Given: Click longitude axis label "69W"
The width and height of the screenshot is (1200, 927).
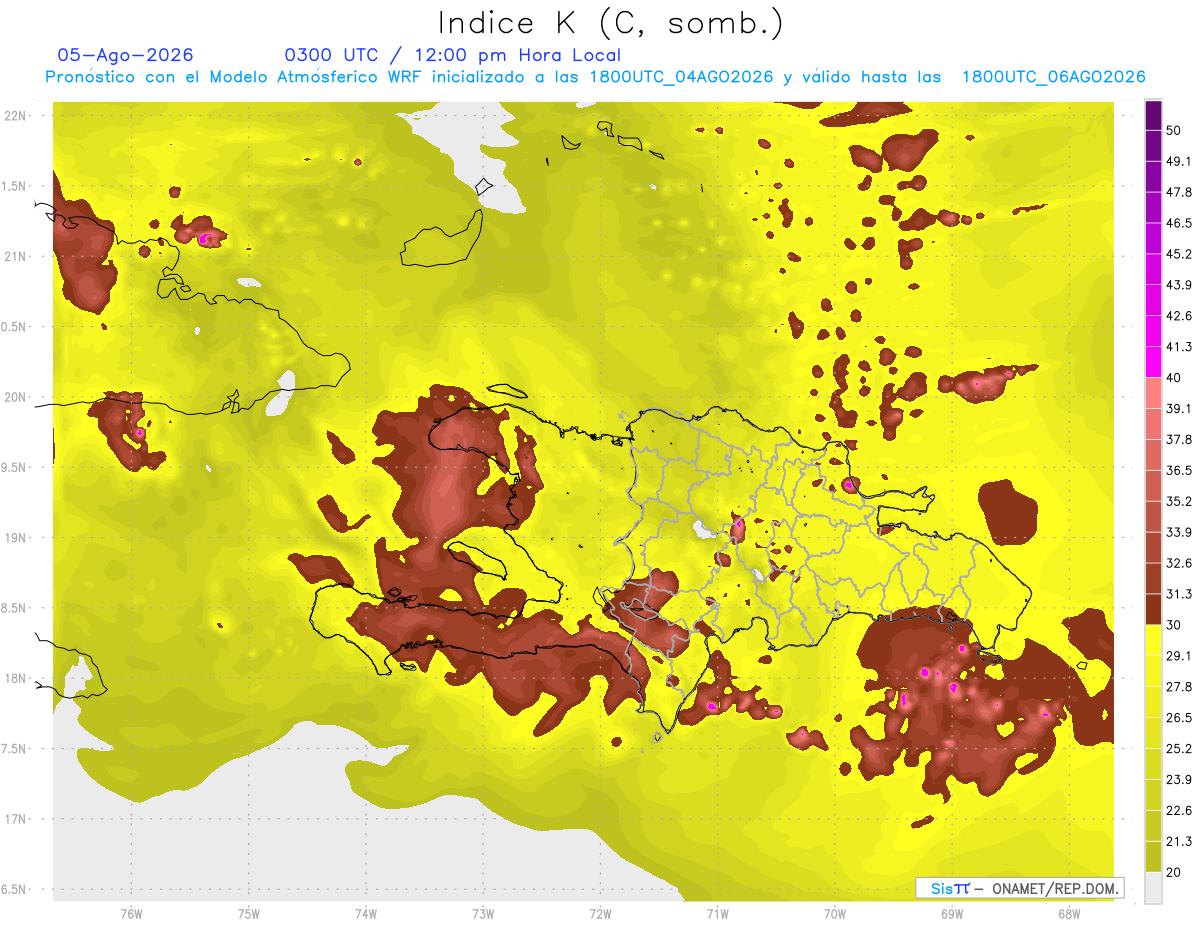Looking at the screenshot, I should coord(951,914).
